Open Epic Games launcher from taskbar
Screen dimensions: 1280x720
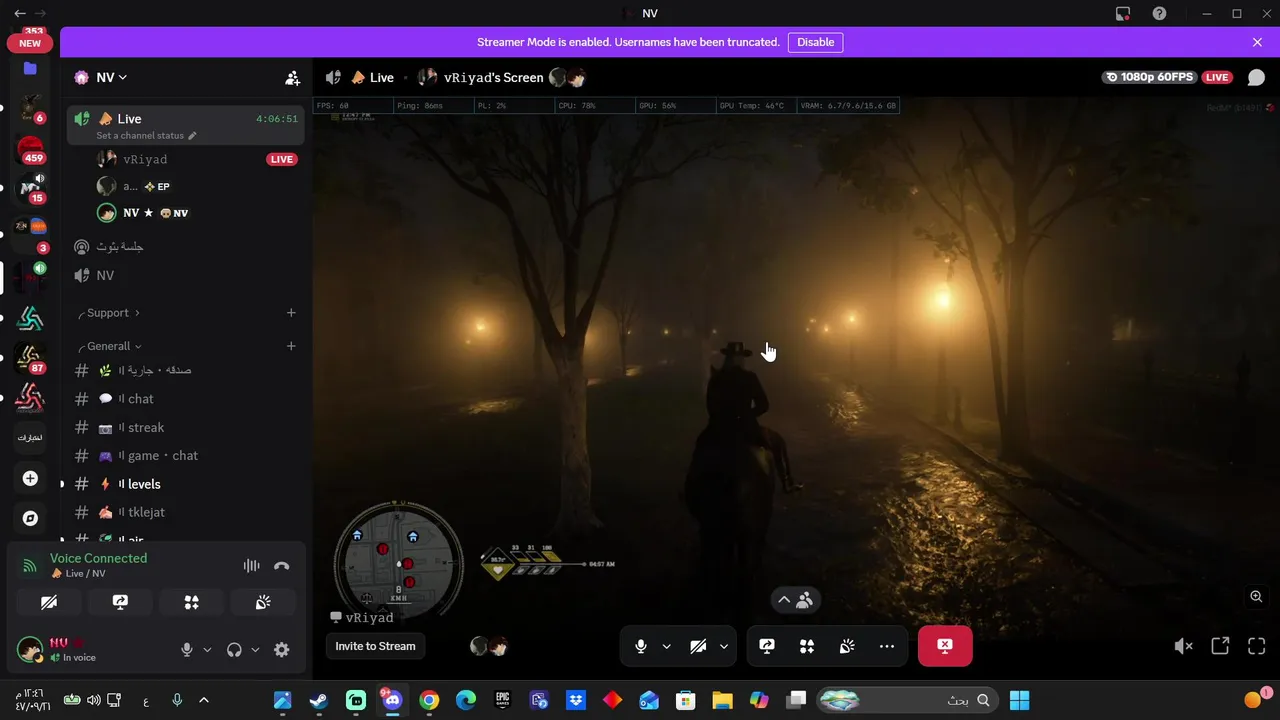coord(503,700)
